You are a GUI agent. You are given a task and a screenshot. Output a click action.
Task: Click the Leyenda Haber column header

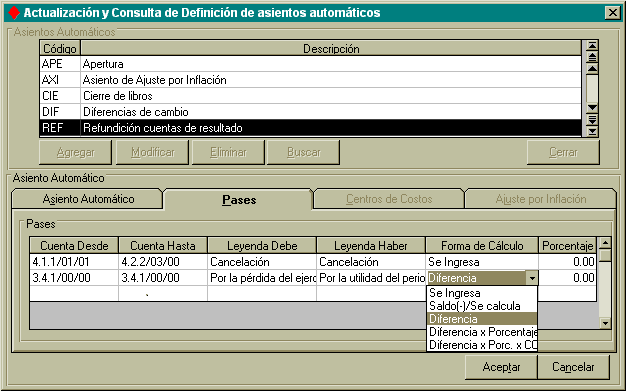tap(371, 246)
